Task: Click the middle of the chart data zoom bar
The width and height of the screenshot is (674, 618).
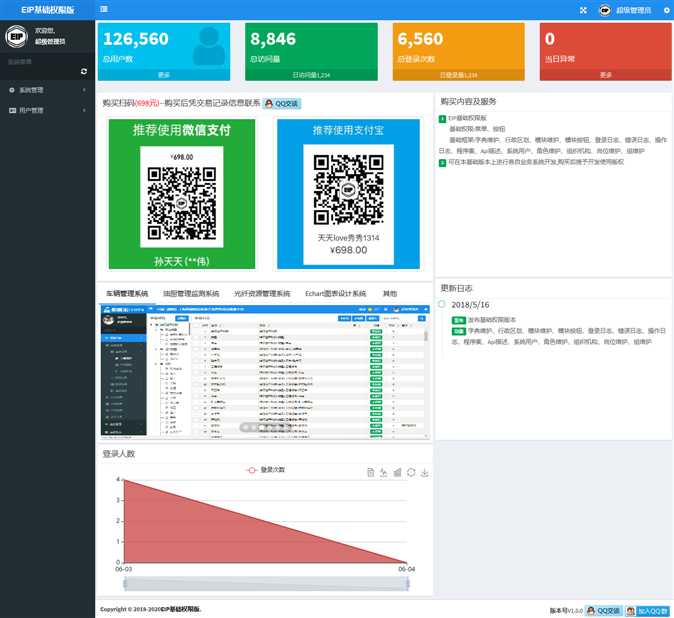Action: 266,583
